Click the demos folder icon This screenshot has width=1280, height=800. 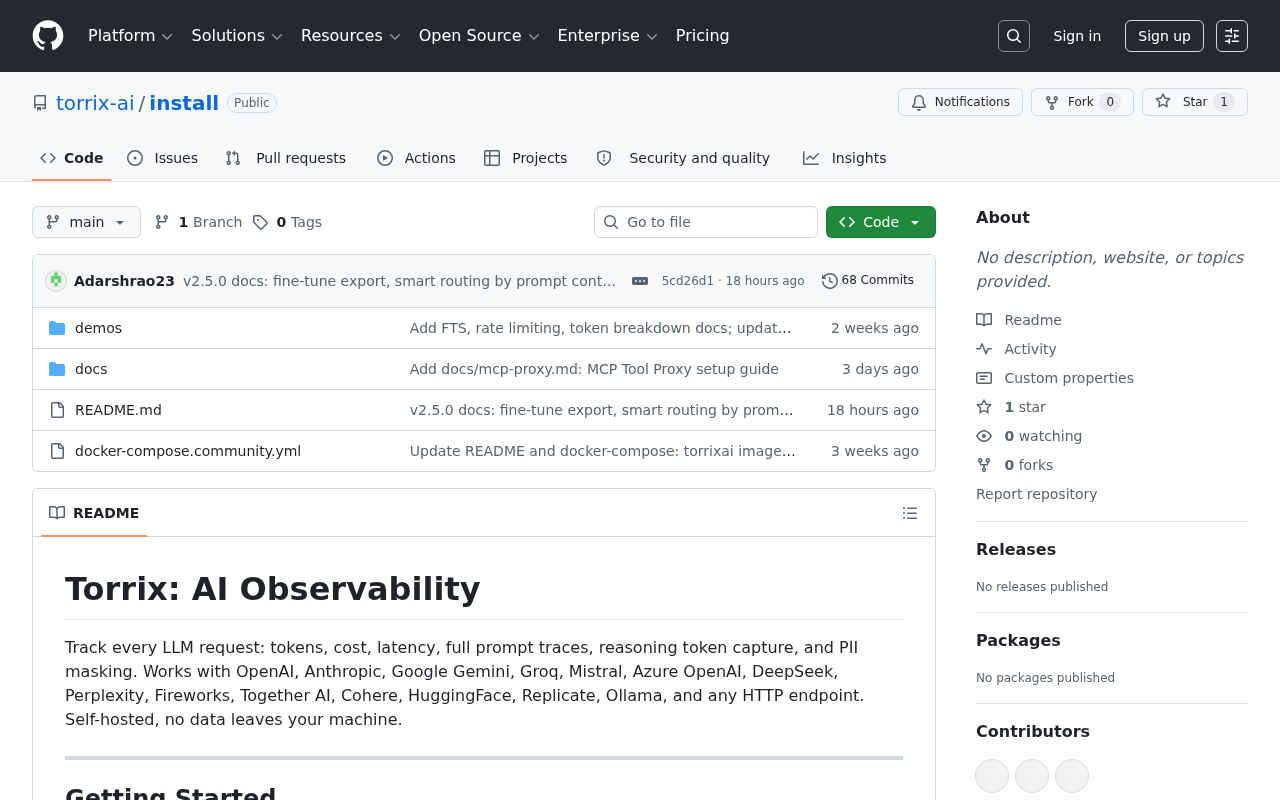[x=57, y=328]
